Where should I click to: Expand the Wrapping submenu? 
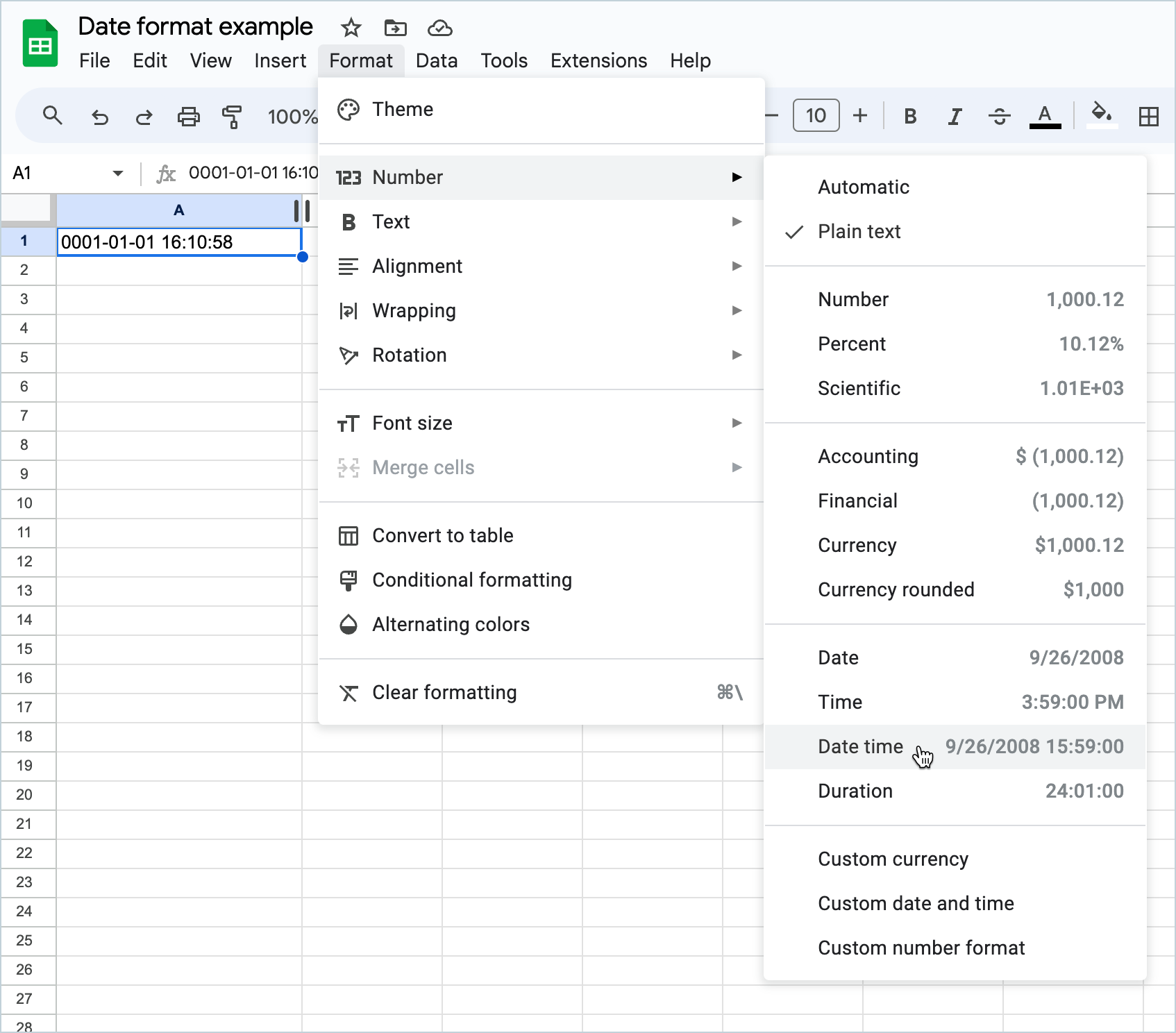tap(541, 311)
